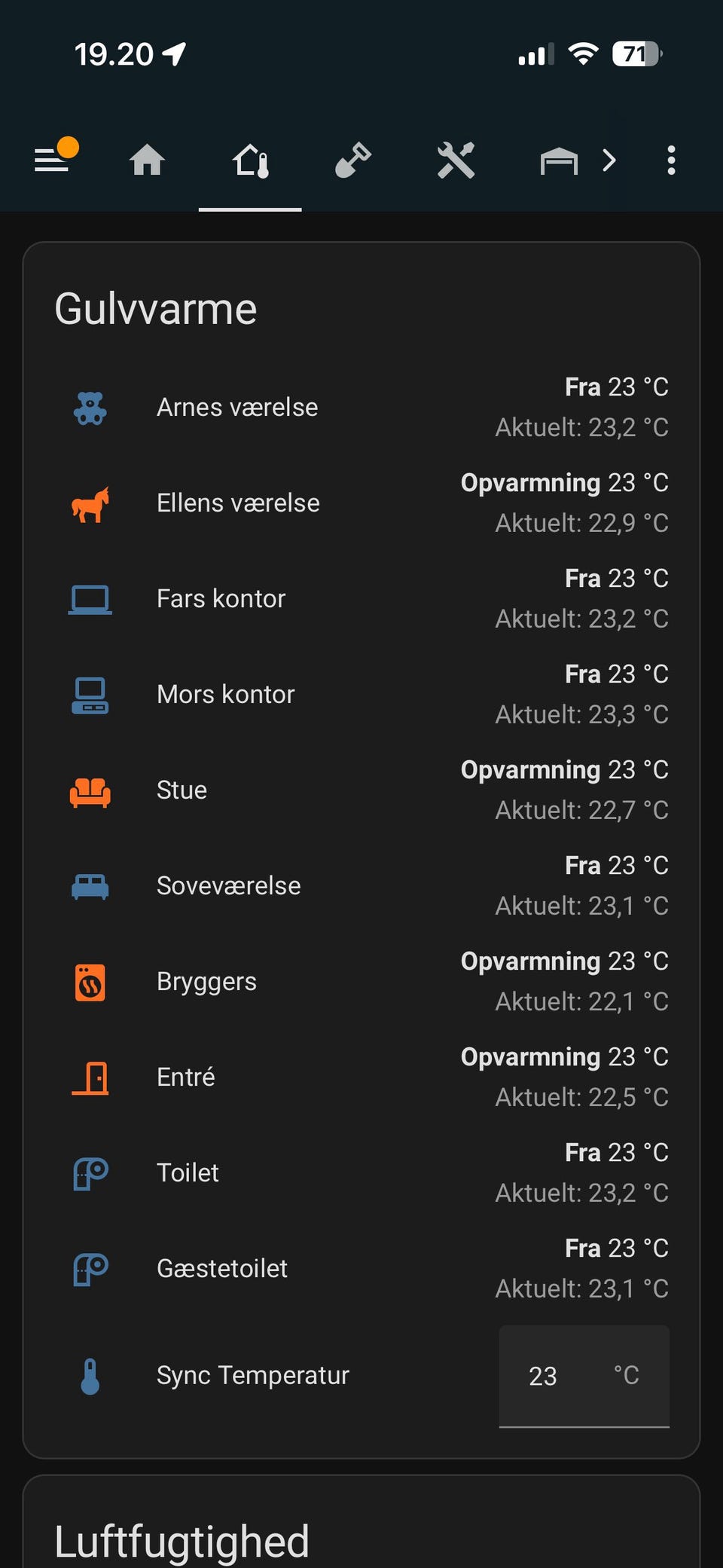
Task: Open the tools maintenance tab
Action: tap(456, 160)
